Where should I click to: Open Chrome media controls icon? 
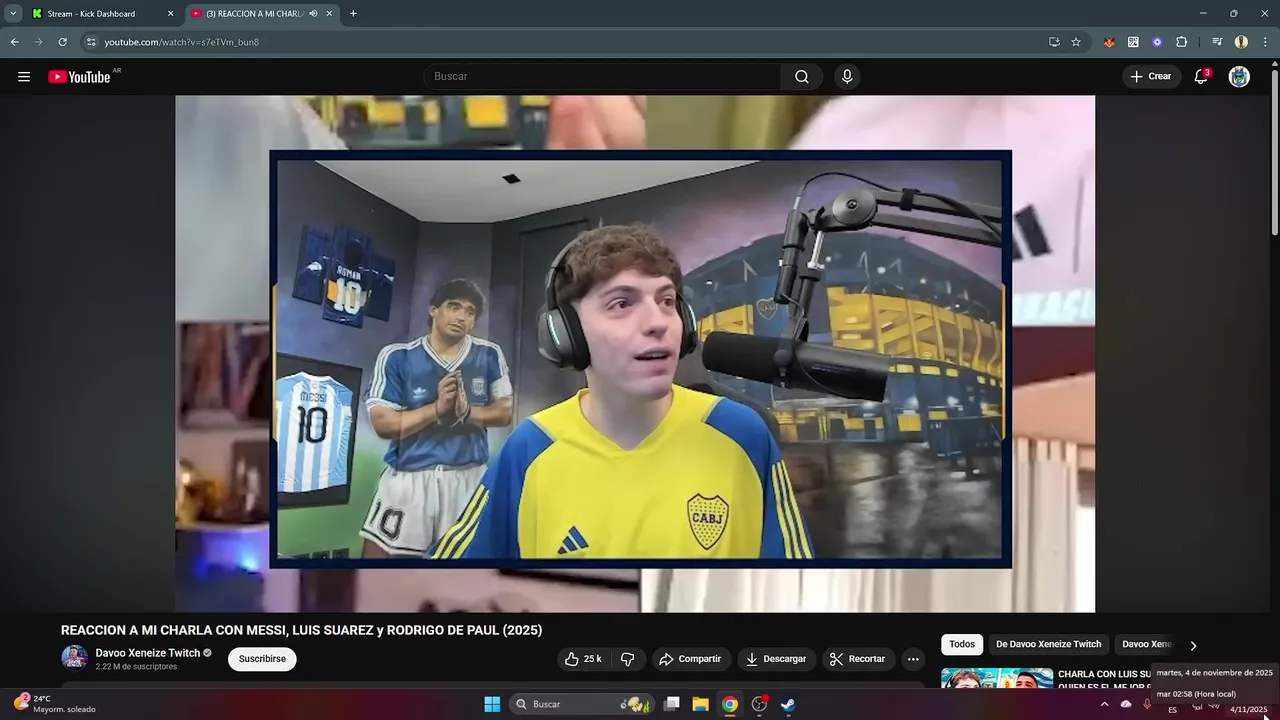click(1217, 42)
